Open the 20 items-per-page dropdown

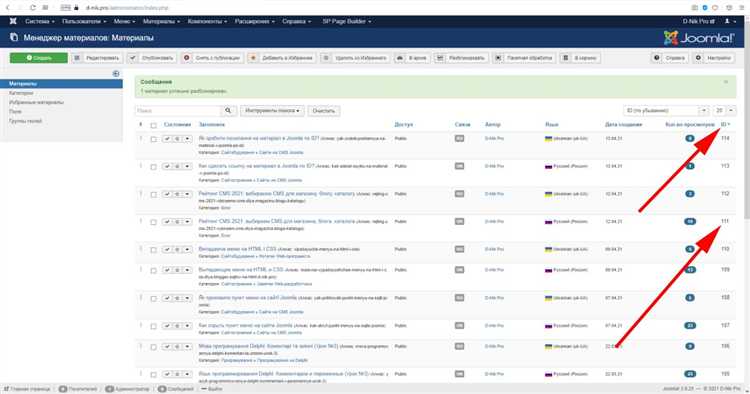[724, 110]
